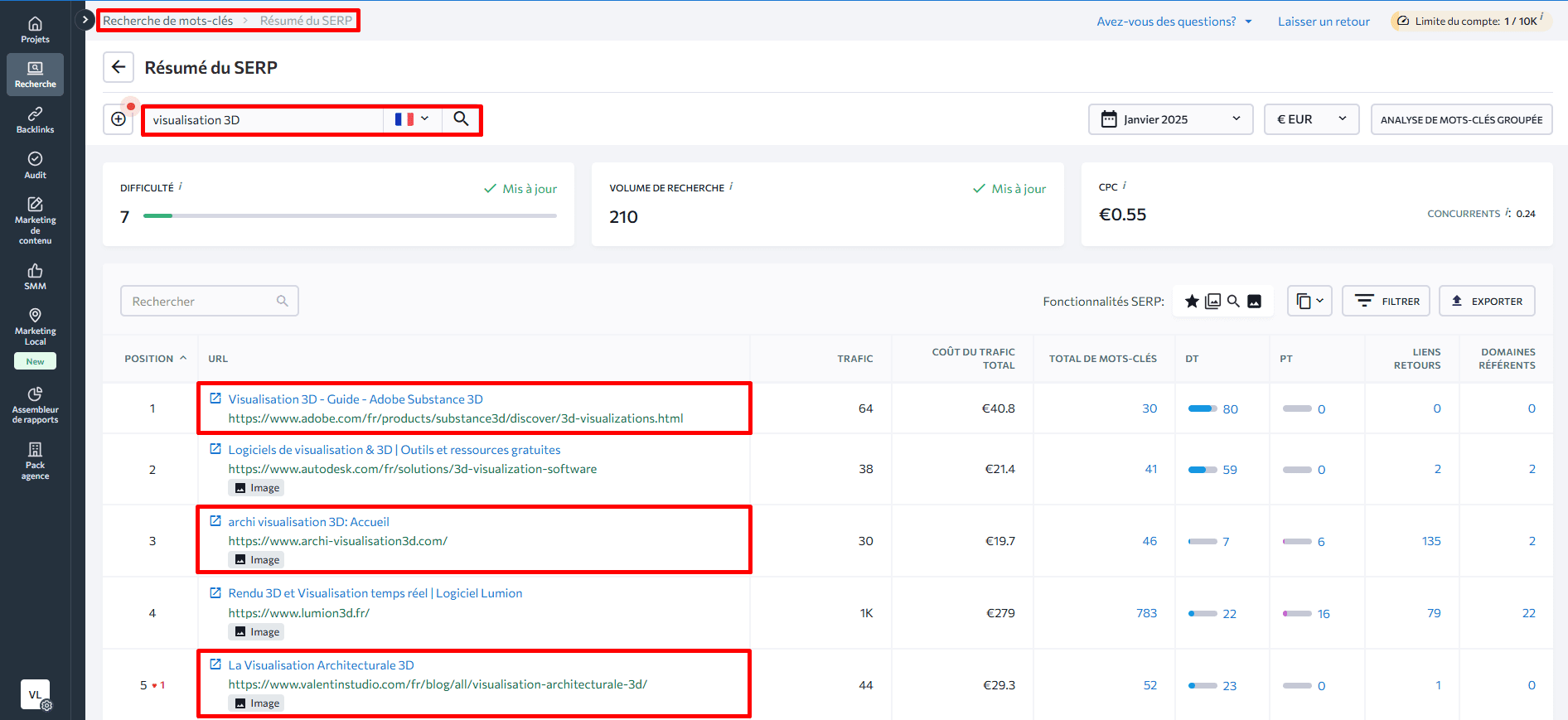The height and width of the screenshot is (720, 1568).
Task: Click keyword count 783 for Lumion
Action: pos(1147,613)
